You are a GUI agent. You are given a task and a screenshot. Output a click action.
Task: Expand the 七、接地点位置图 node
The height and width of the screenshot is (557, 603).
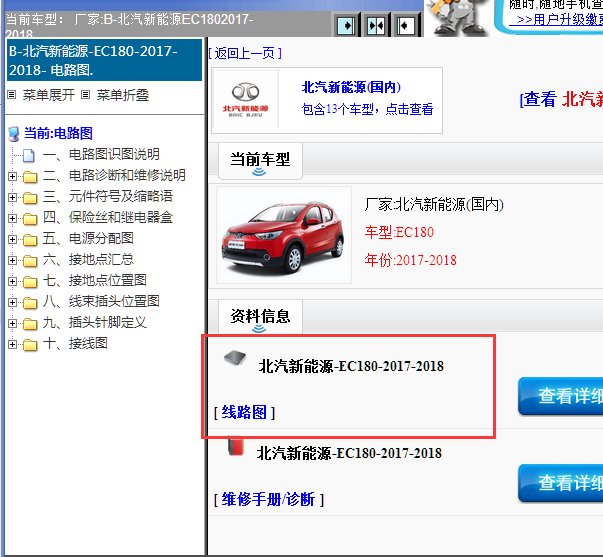[12, 282]
